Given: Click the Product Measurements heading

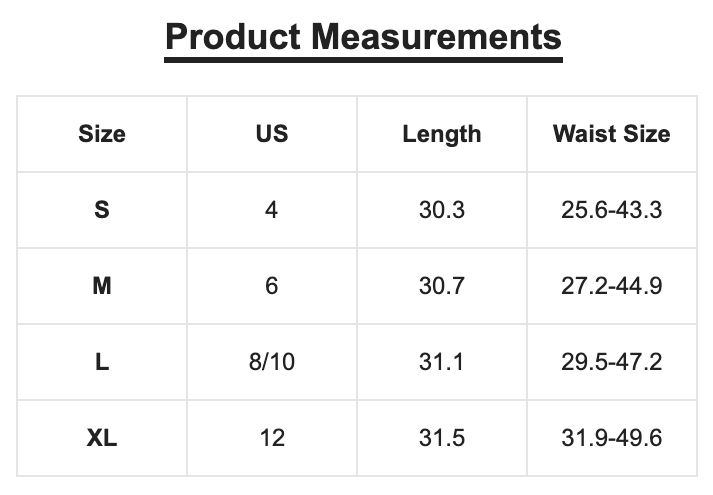Looking at the screenshot, I should (363, 38).
